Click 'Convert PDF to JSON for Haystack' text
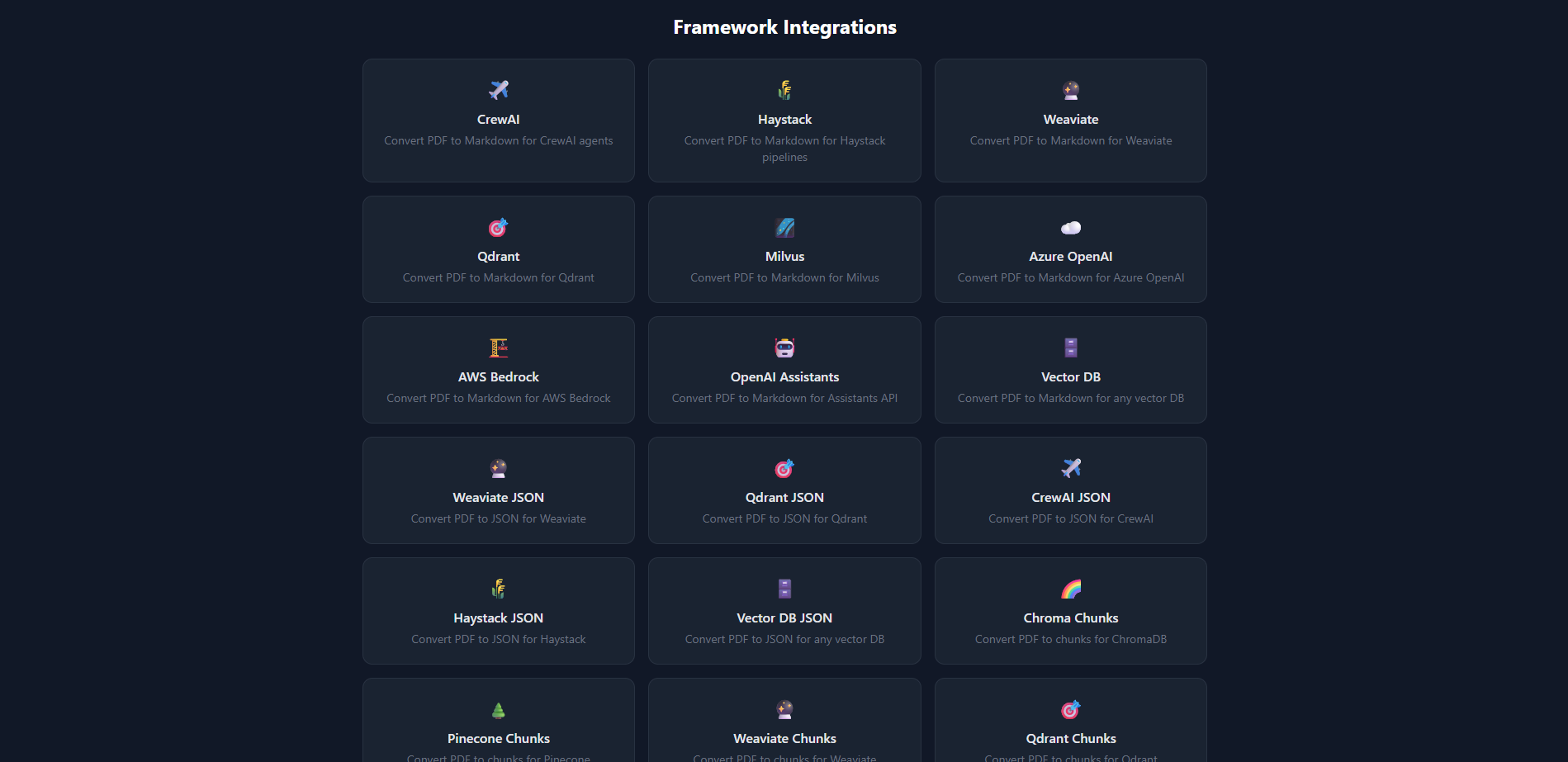Screen dimensions: 1568x762 click(499, 640)
